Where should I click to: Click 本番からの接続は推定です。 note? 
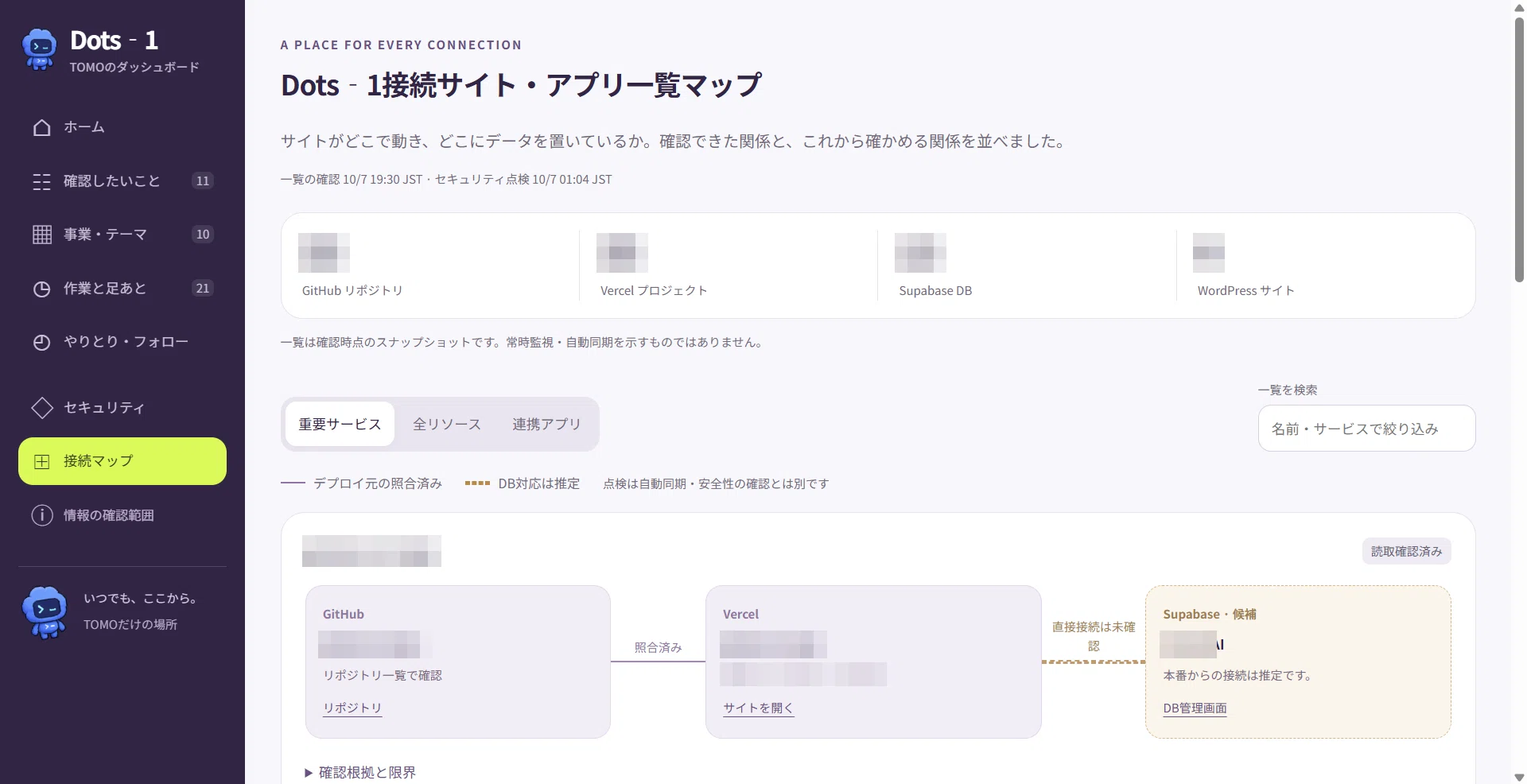(1238, 675)
